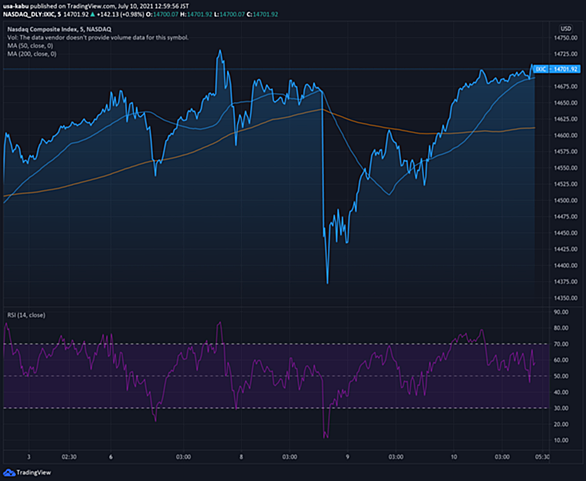This screenshot has width=586, height=481.
Task: Click the C:14701.92 close value
Action: (263, 14)
